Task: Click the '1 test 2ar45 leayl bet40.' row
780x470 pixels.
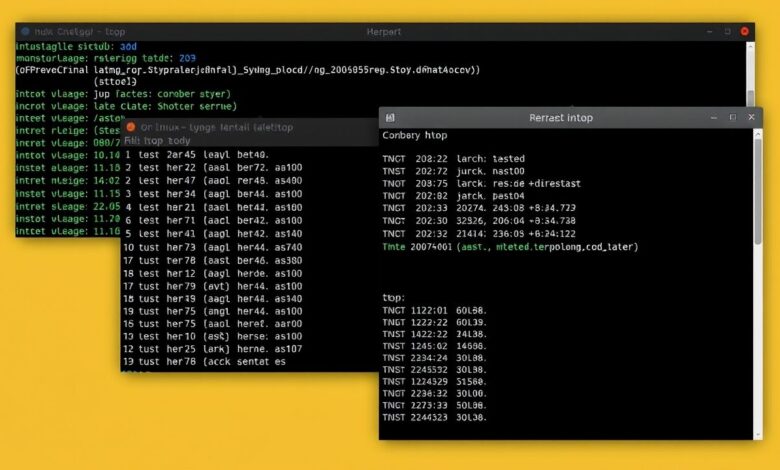Action: (197, 155)
